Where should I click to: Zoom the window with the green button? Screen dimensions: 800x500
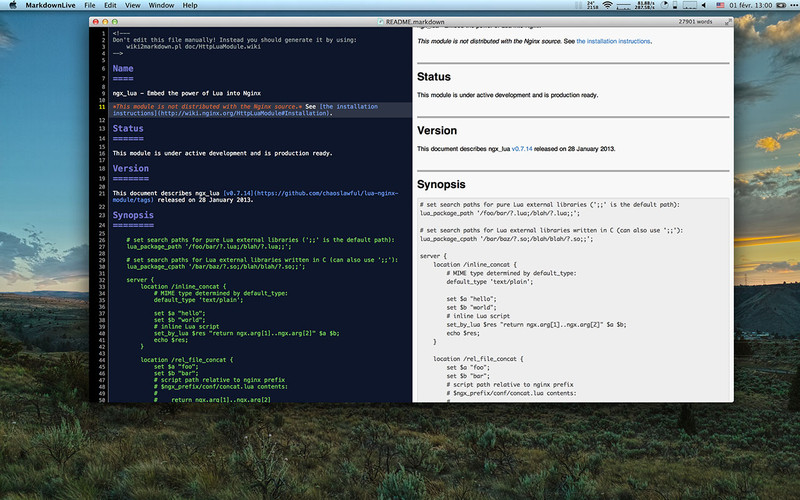click(115, 21)
